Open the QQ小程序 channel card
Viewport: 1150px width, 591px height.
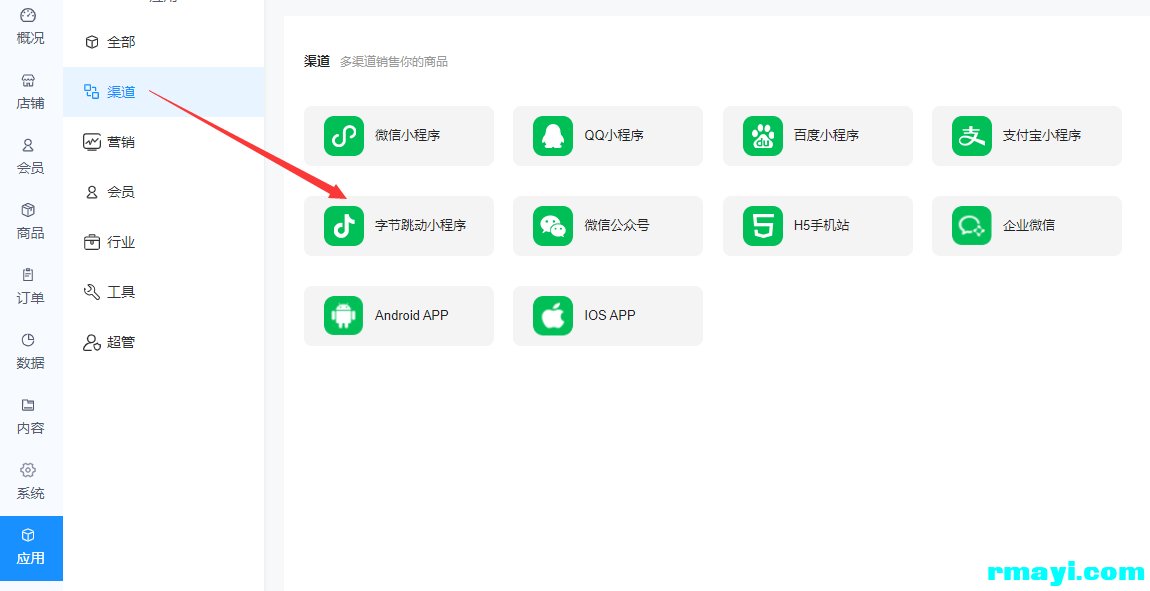[608, 136]
